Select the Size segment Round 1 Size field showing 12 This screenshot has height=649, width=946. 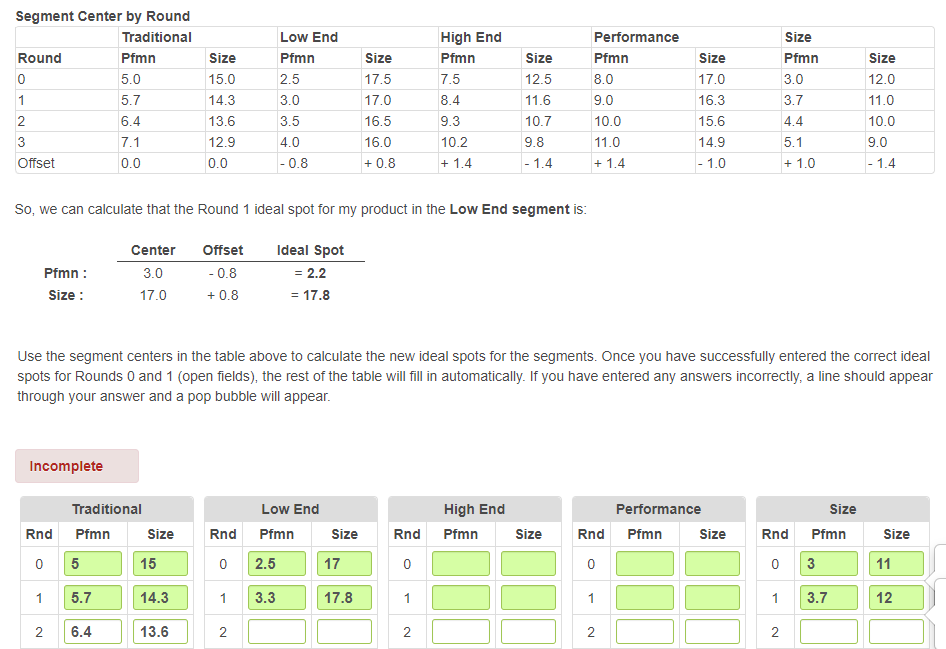[896, 597]
